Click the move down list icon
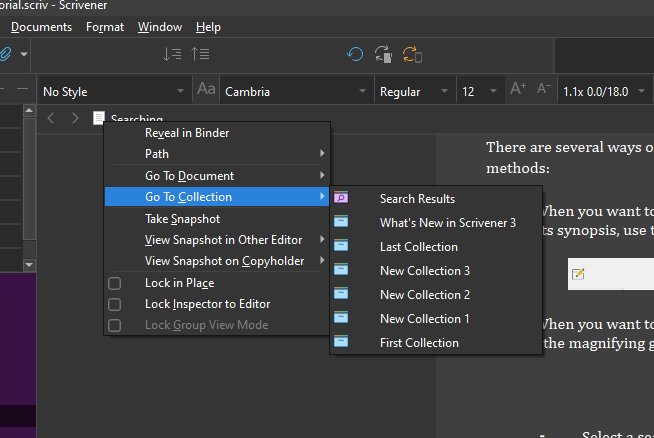The width and height of the screenshot is (654, 438). click(x=172, y=54)
